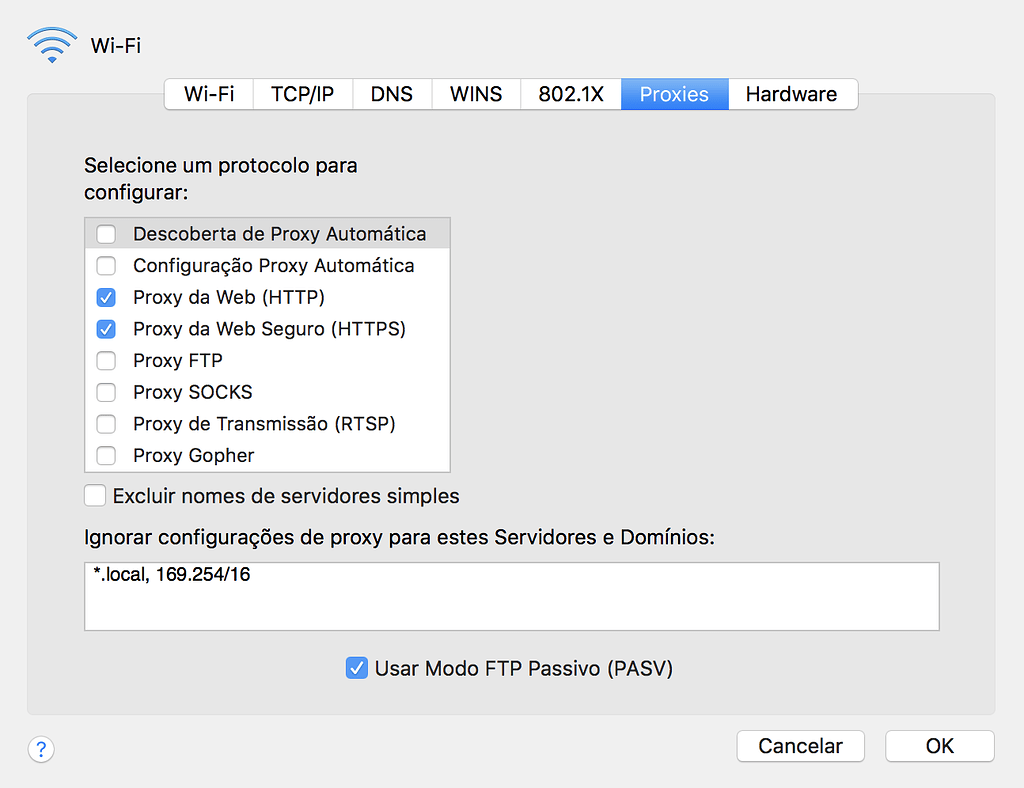The width and height of the screenshot is (1024, 788).
Task: Disable Usar Modo FTP Passivo (PASV)
Action: click(357, 668)
